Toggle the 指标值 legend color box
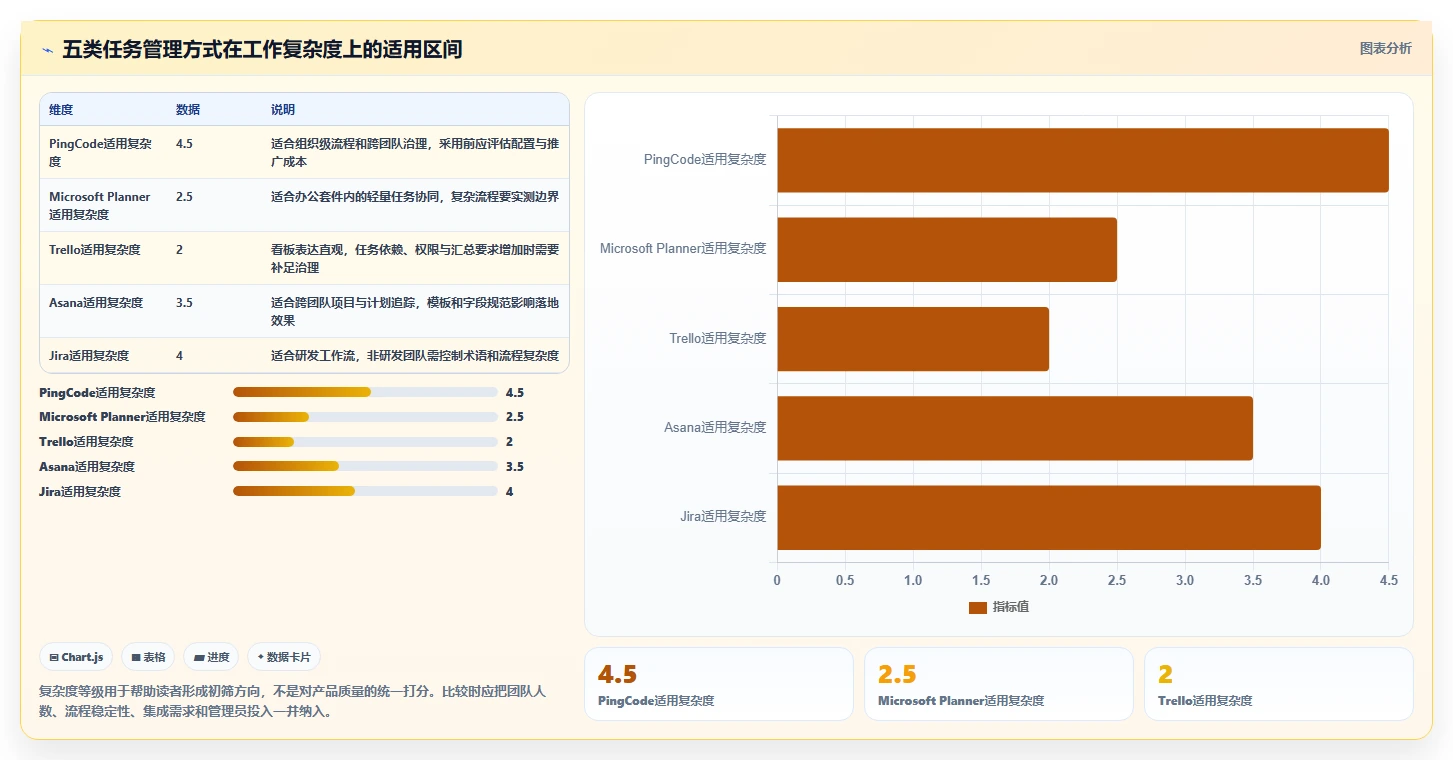 [978, 607]
